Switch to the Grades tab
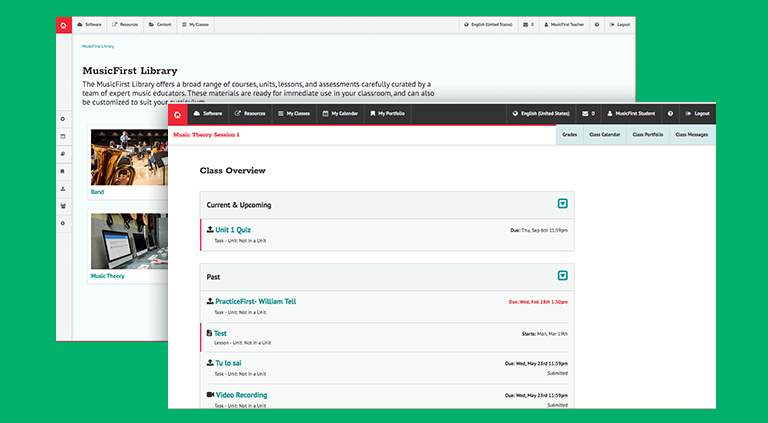 pyautogui.click(x=569, y=134)
